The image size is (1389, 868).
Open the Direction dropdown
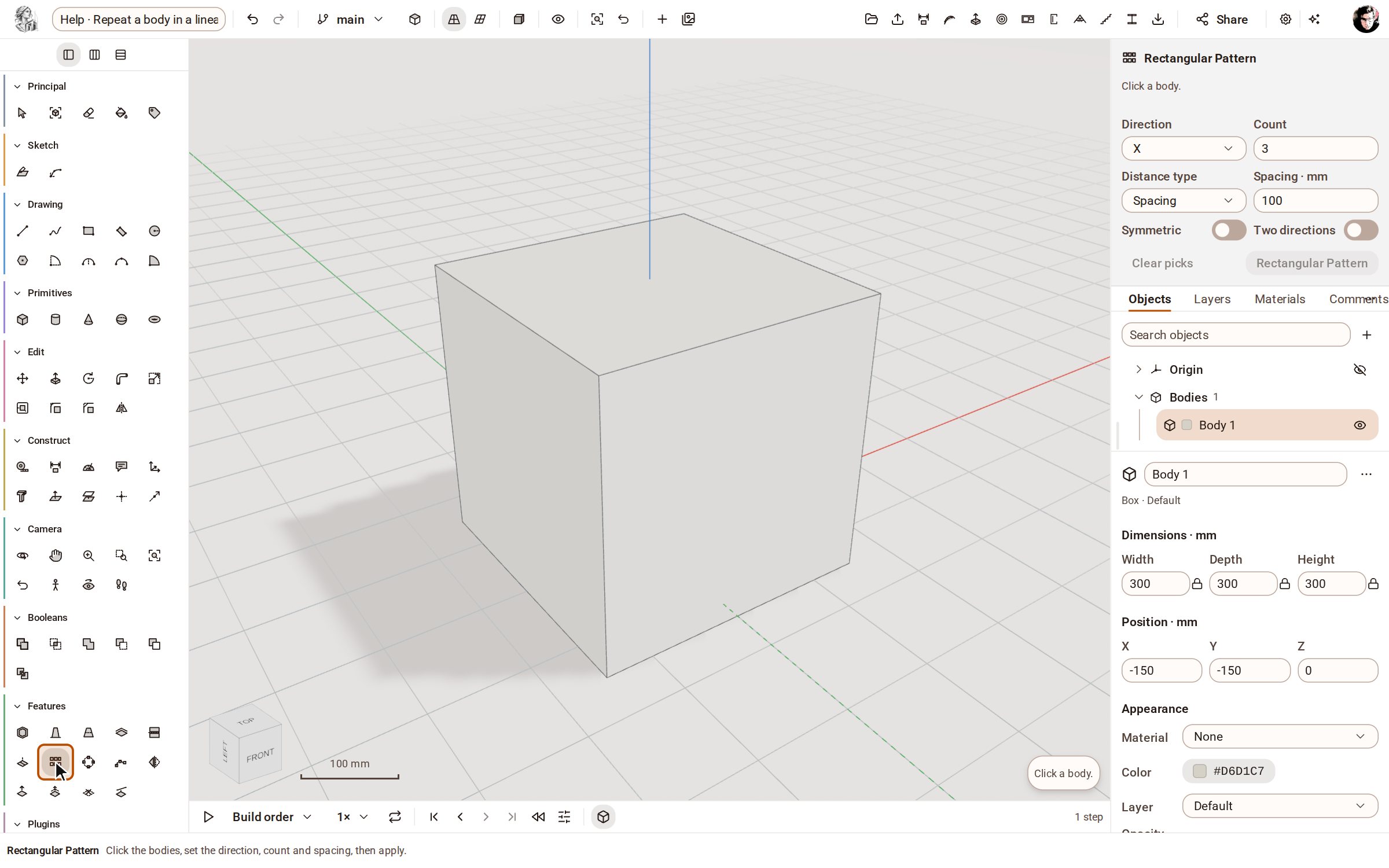[1183, 149]
